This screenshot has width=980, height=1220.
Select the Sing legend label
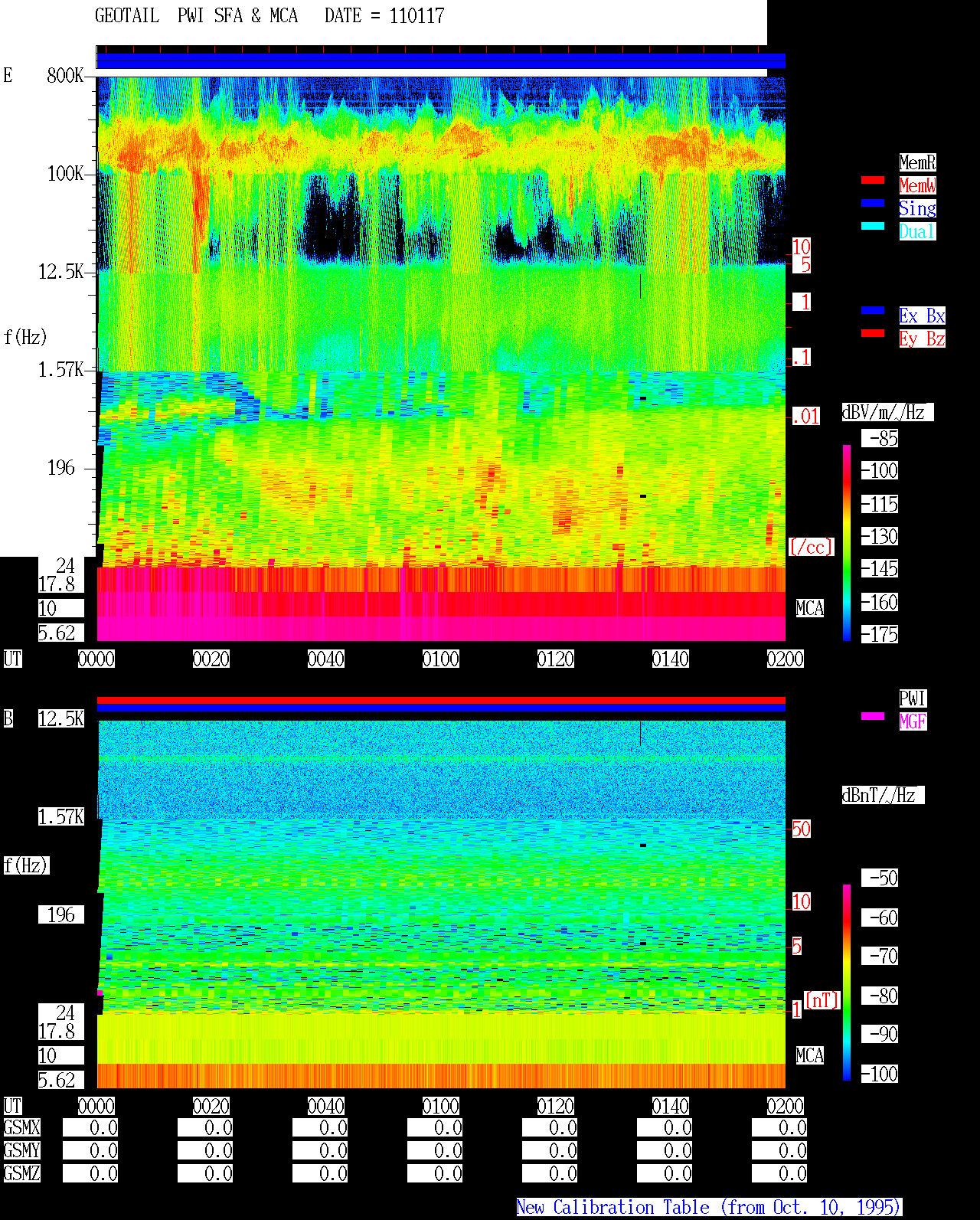click(917, 208)
